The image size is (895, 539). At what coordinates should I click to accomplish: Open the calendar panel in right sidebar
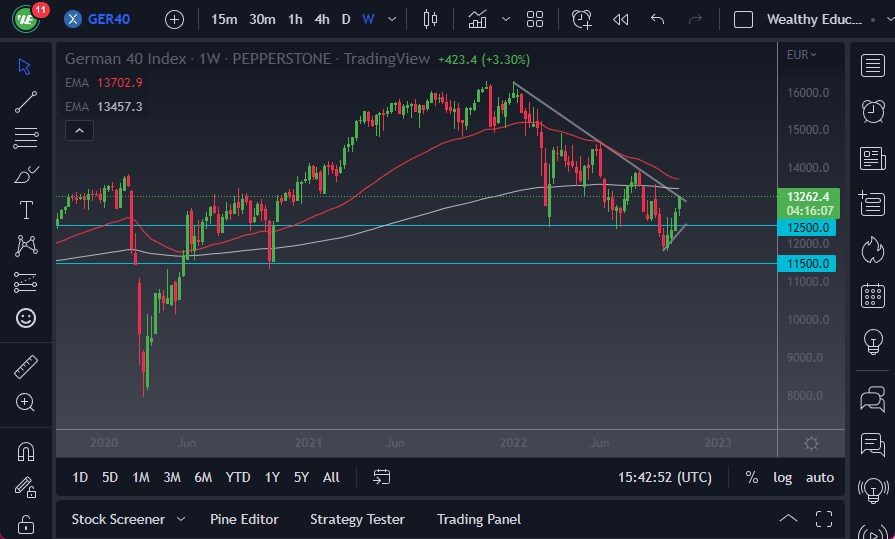coord(872,295)
